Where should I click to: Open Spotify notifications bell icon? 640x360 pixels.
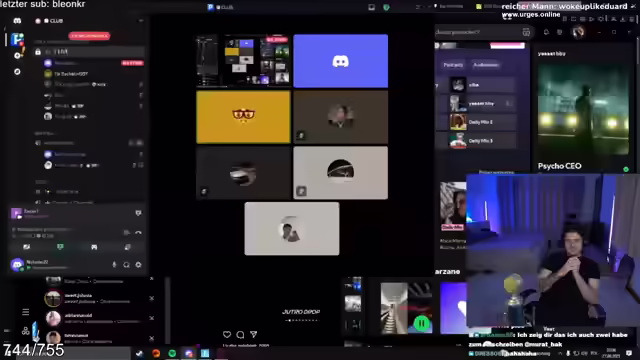[x=546, y=32]
